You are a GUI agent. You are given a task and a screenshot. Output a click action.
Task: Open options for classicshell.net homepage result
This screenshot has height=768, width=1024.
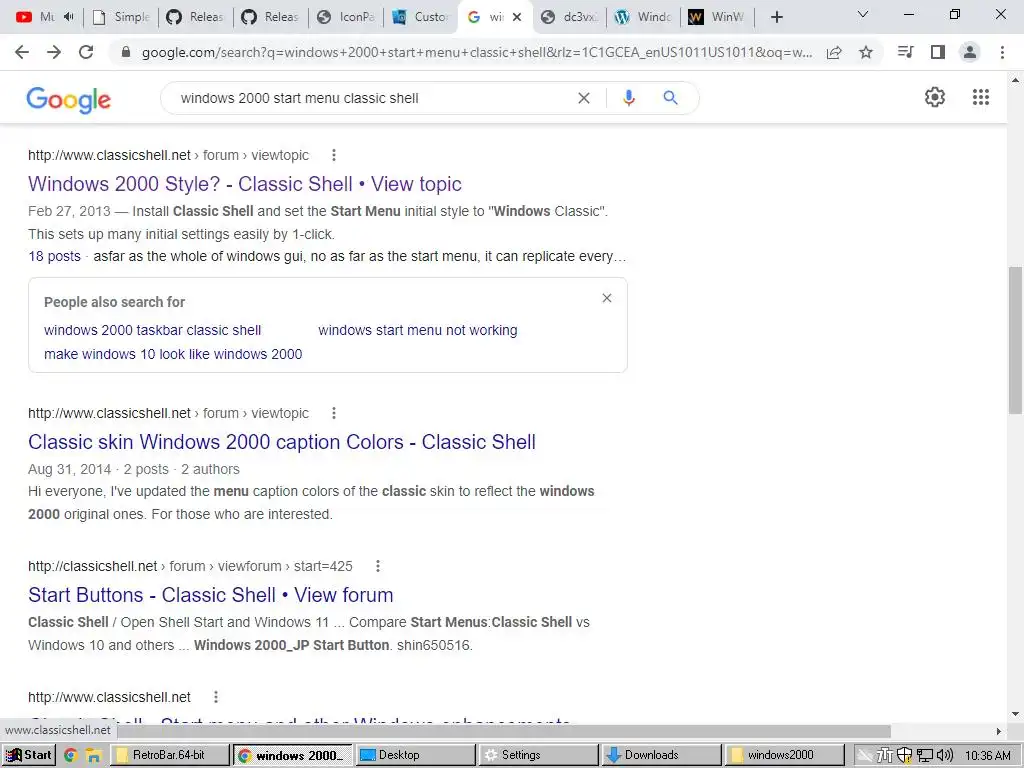(x=216, y=697)
